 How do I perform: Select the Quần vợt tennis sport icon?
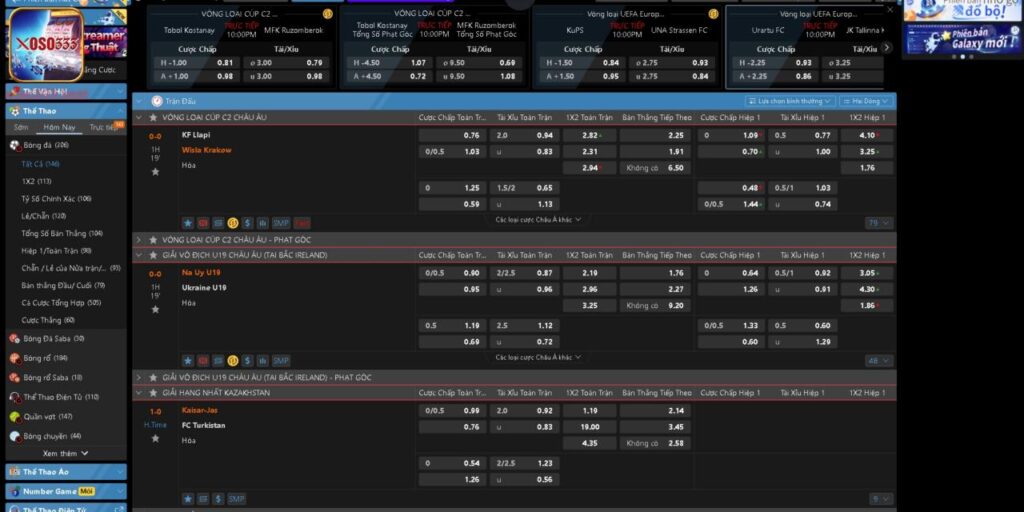15,416
